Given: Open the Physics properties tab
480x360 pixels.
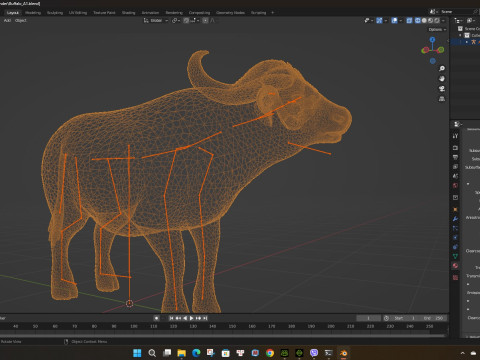Looking at the screenshot, I should pyautogui.click(x=455, y=238).
